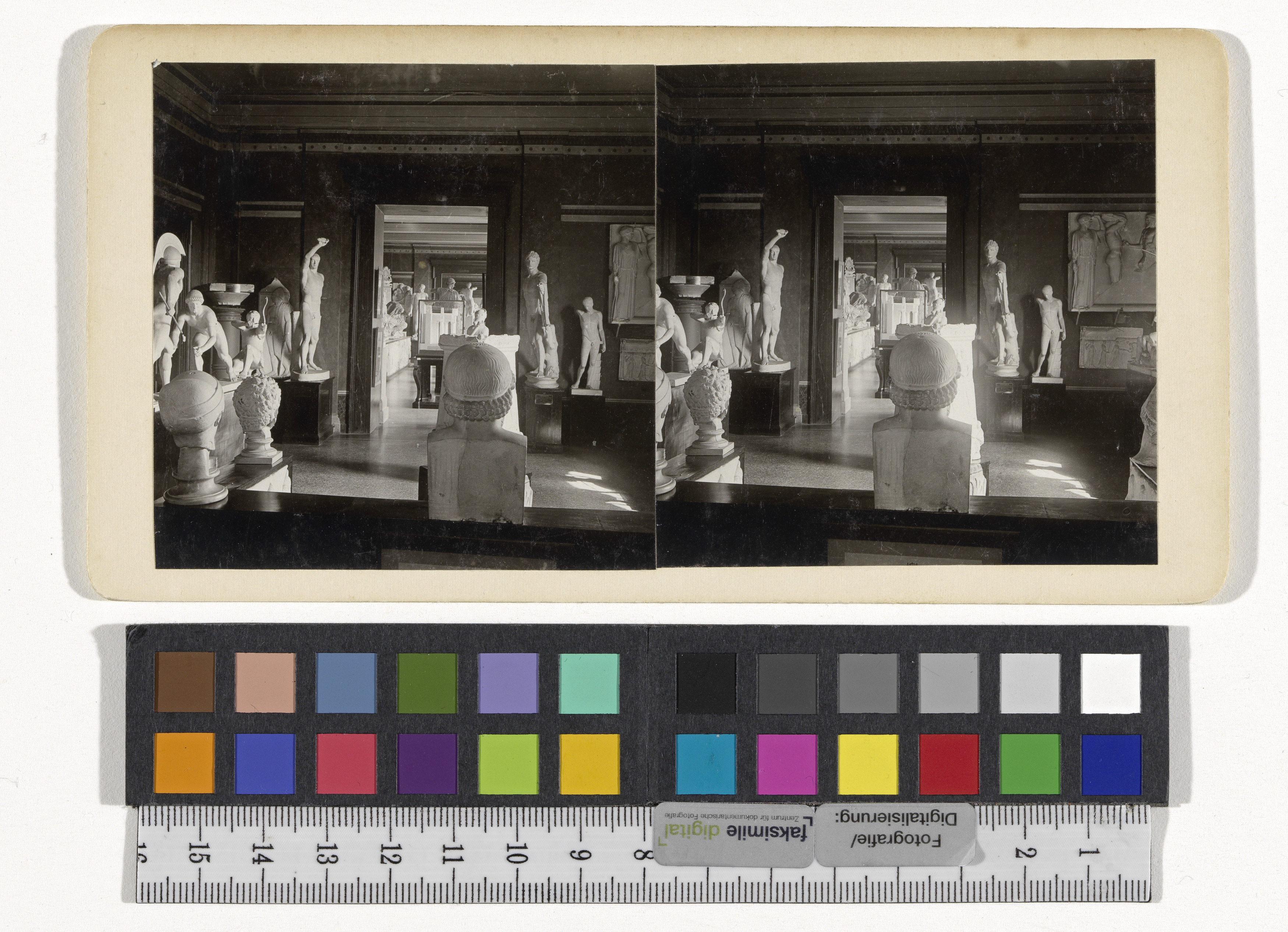
Task: Pick the lavender purple color patch
Action: point(508,682)
